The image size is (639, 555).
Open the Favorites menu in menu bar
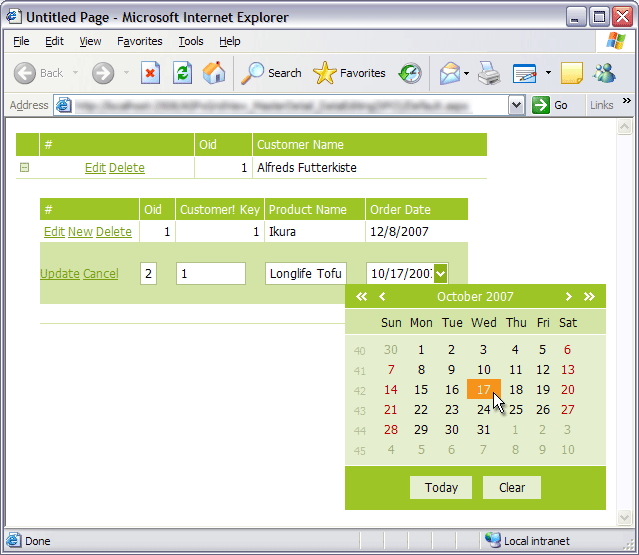click(x=139, y=41)
